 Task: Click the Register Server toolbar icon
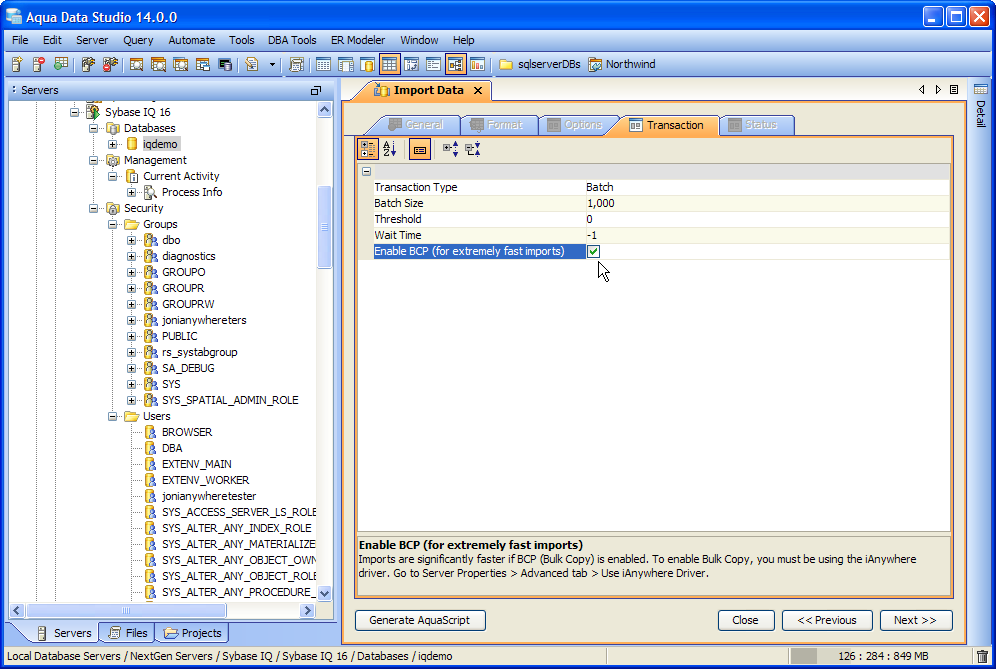coord(17,64)
